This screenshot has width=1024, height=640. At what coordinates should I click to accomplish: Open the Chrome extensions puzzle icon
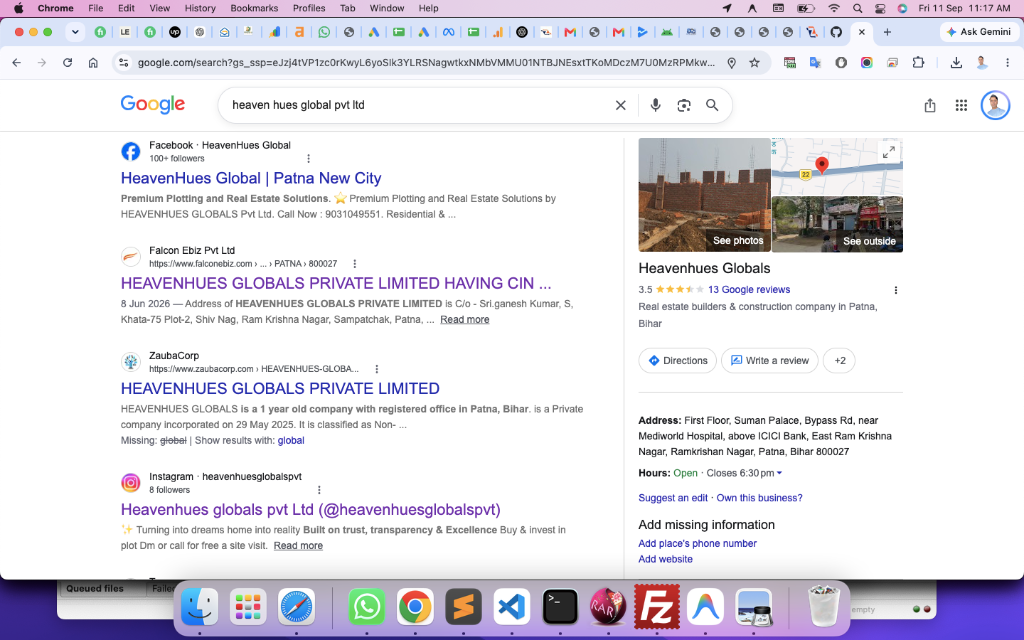(918, 63)
